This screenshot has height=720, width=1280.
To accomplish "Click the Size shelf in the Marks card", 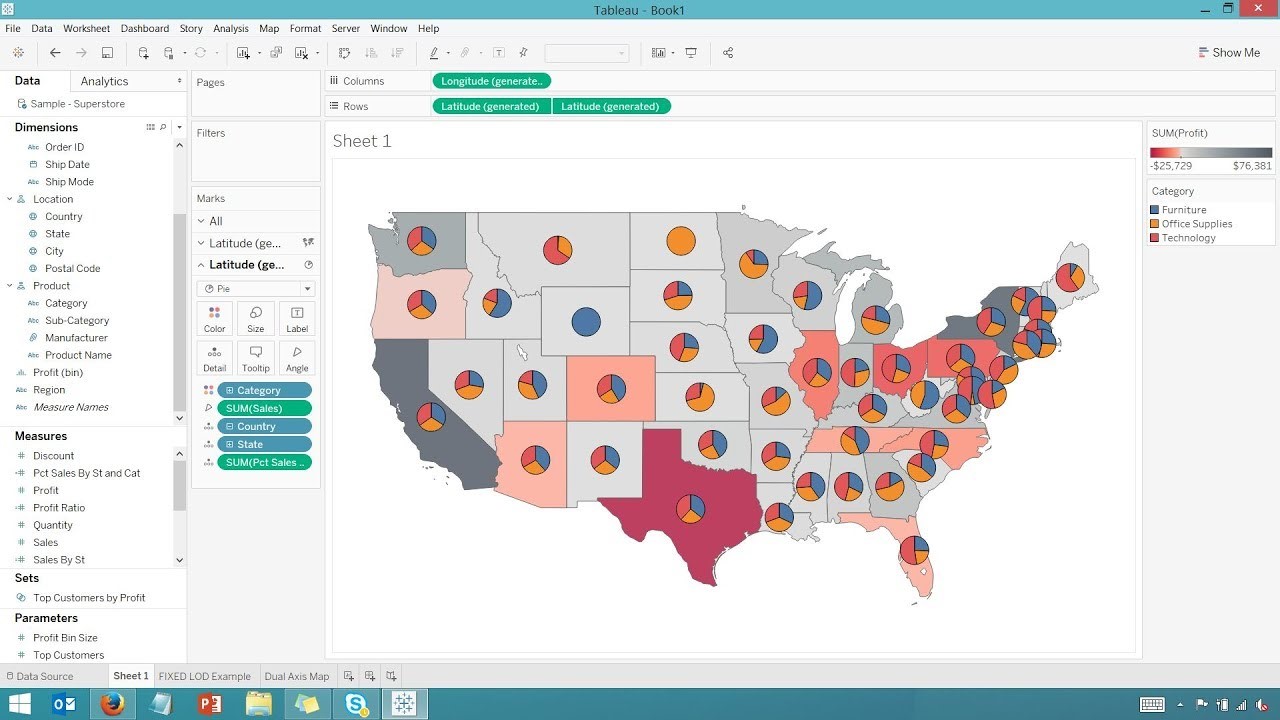I will pos(255,318).
